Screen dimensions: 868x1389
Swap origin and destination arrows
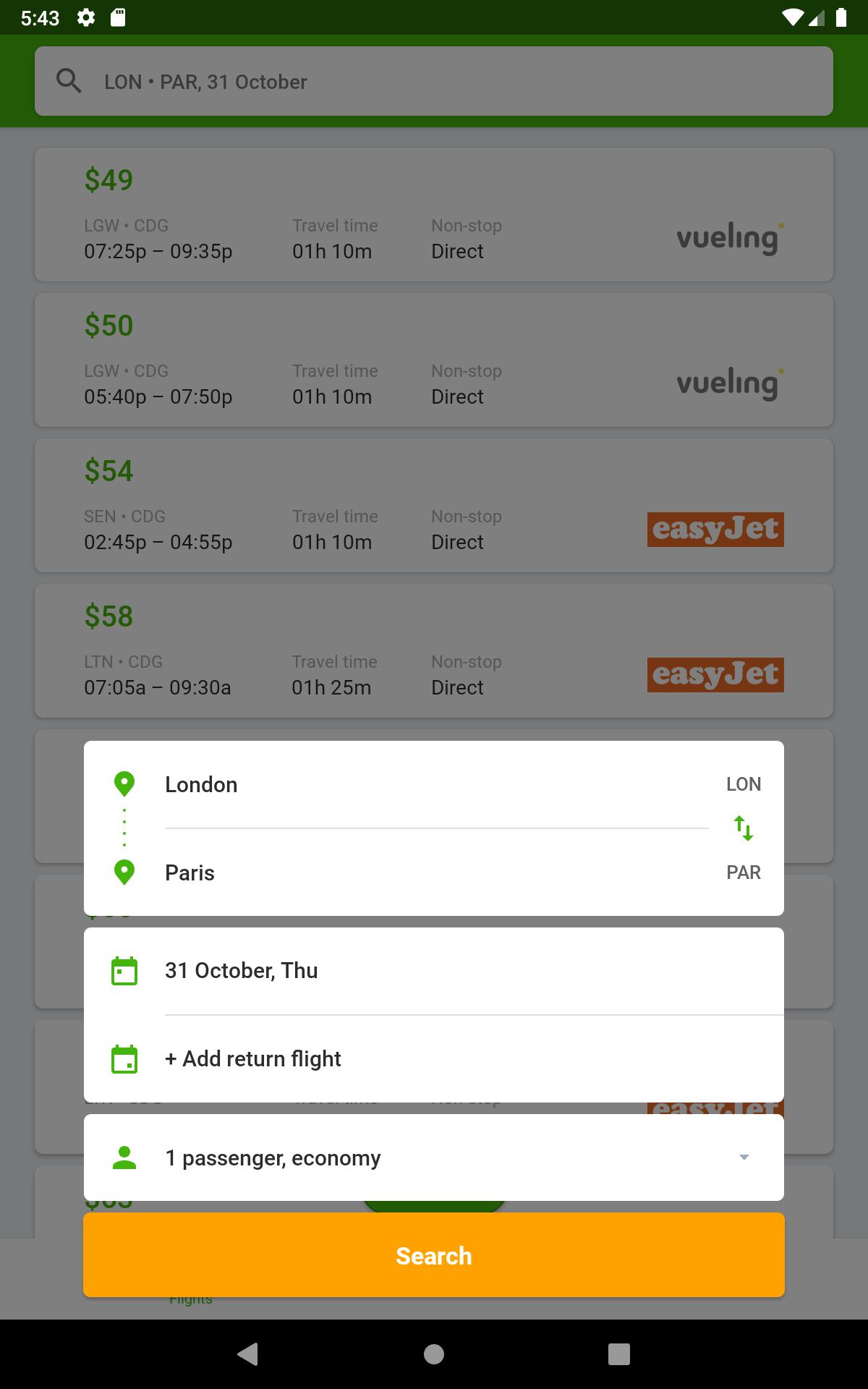click(744, 828)
